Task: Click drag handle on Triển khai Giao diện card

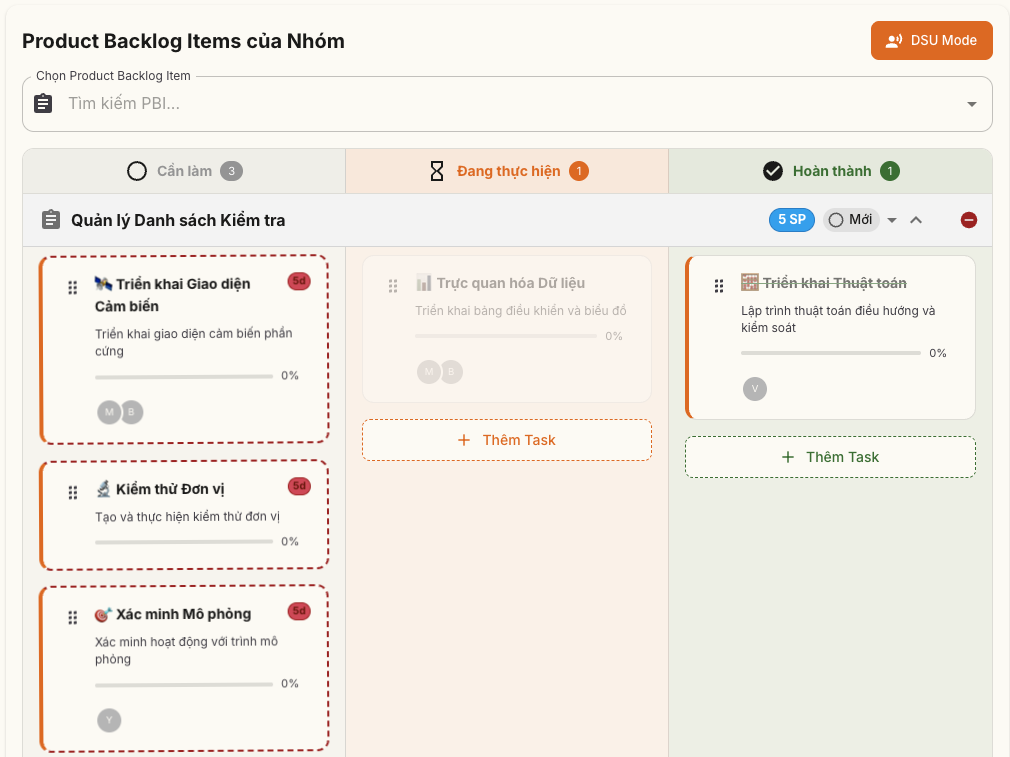Action: click(72, 287)
